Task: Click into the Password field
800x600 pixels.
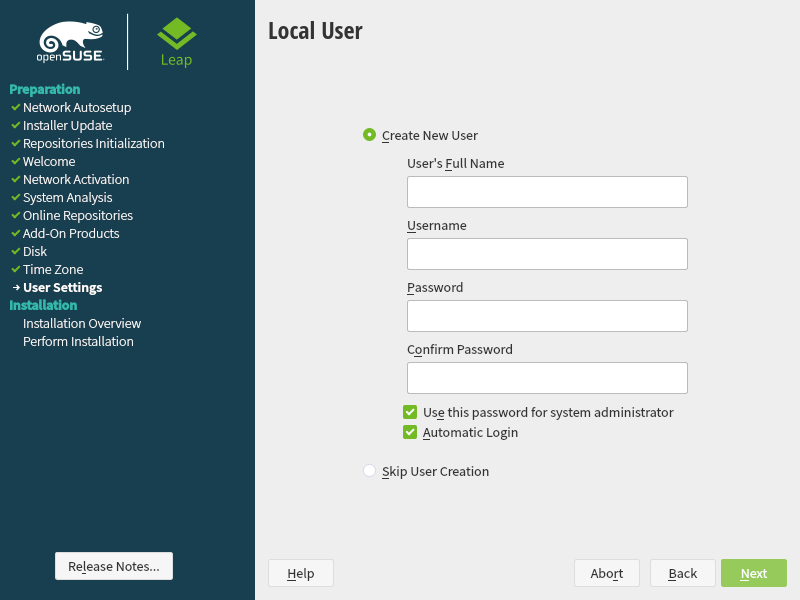Action: click(x=547, y=316)
